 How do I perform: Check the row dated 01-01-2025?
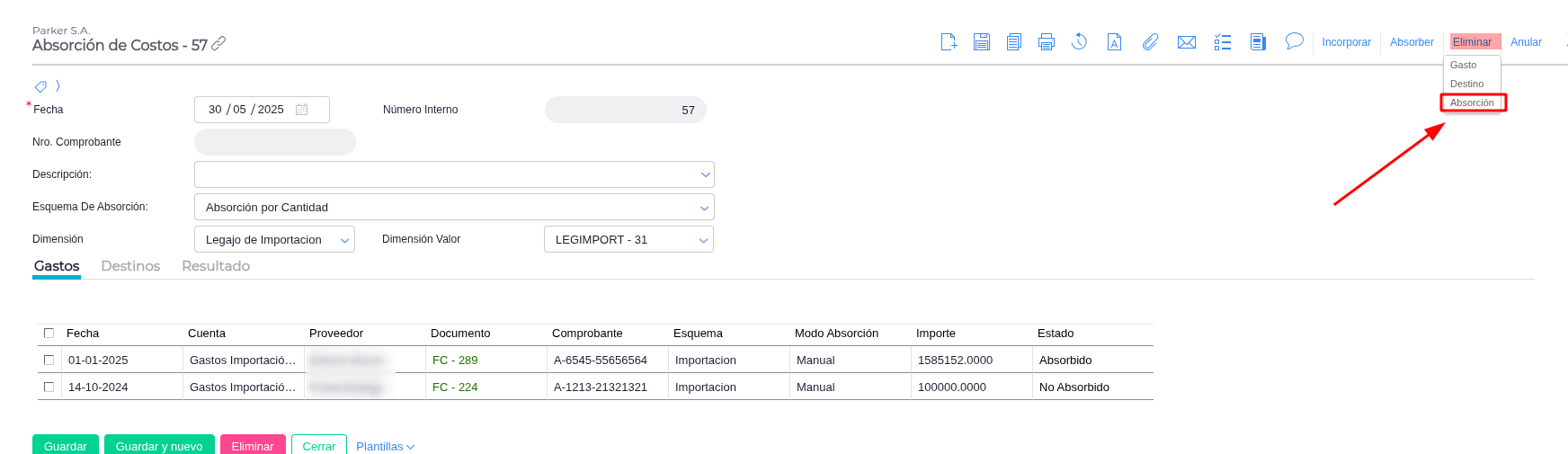click(49, 361)
